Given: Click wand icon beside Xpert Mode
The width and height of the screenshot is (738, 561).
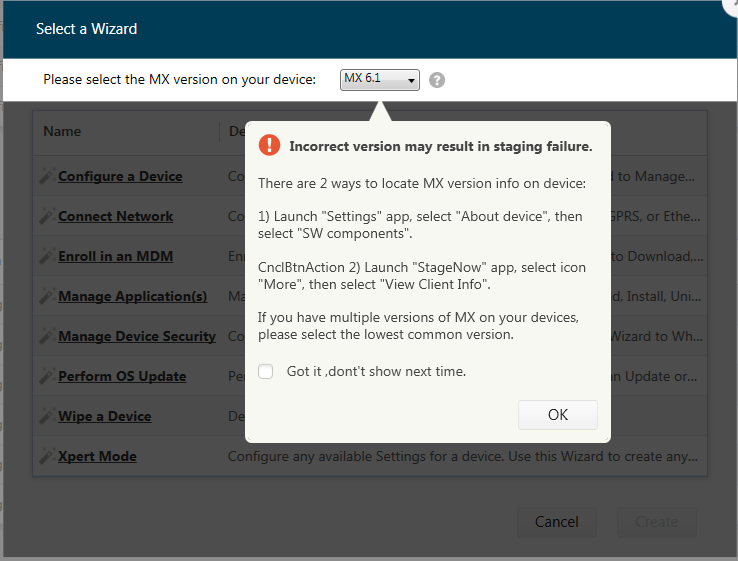Looking at the screenshot, I should click(x=47, y=456).
